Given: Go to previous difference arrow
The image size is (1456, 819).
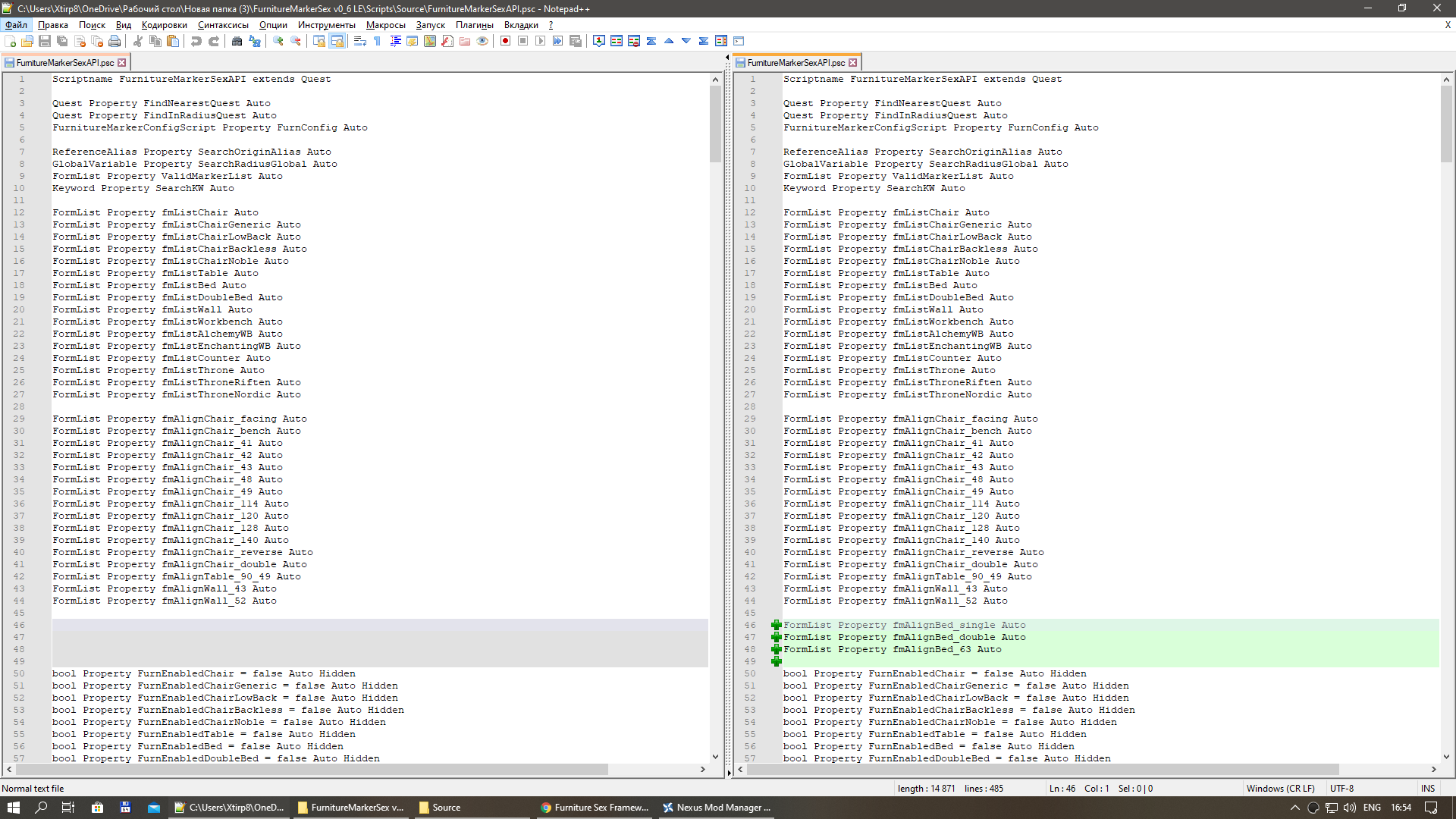Looking at the screenshot, I should coord(669,41).
